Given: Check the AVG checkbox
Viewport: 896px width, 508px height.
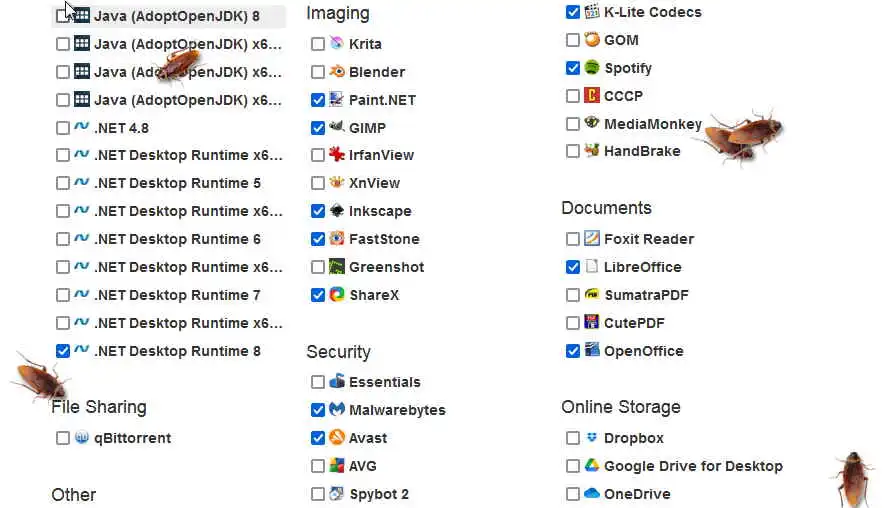Looking at the screenshot, I should pyautogui.click(x=318, y=466).
